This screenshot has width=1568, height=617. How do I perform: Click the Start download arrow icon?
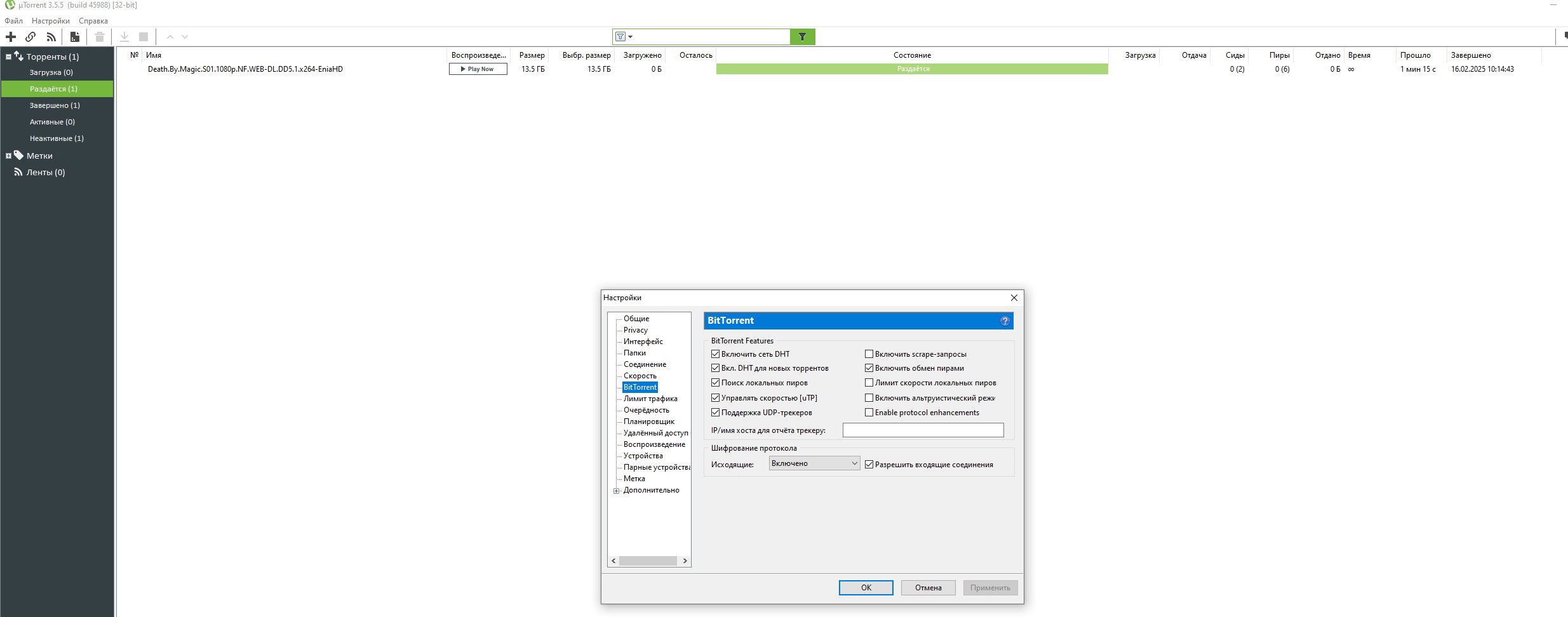click(x=124, y=37)
